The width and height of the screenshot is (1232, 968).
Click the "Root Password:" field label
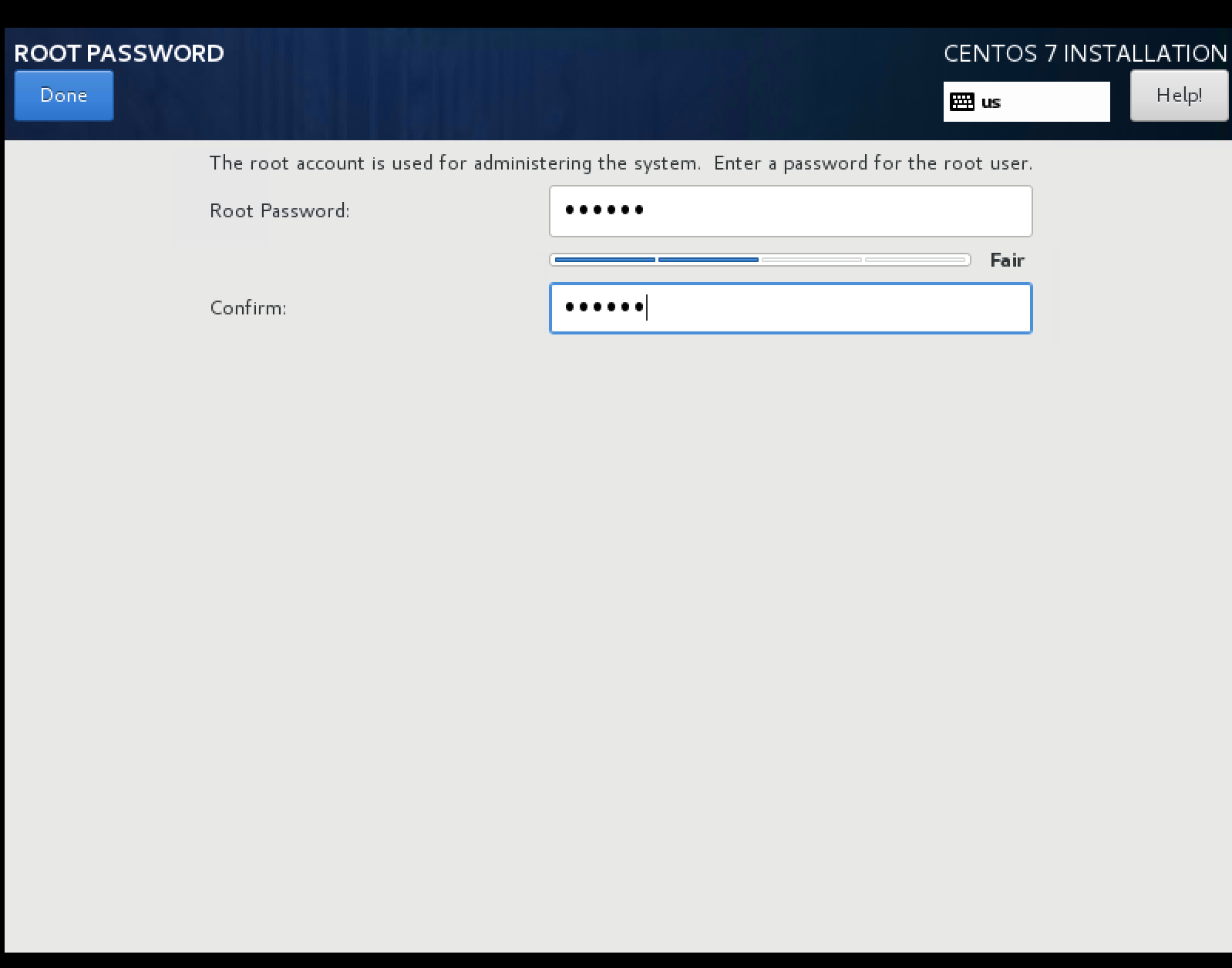(280, 211)
